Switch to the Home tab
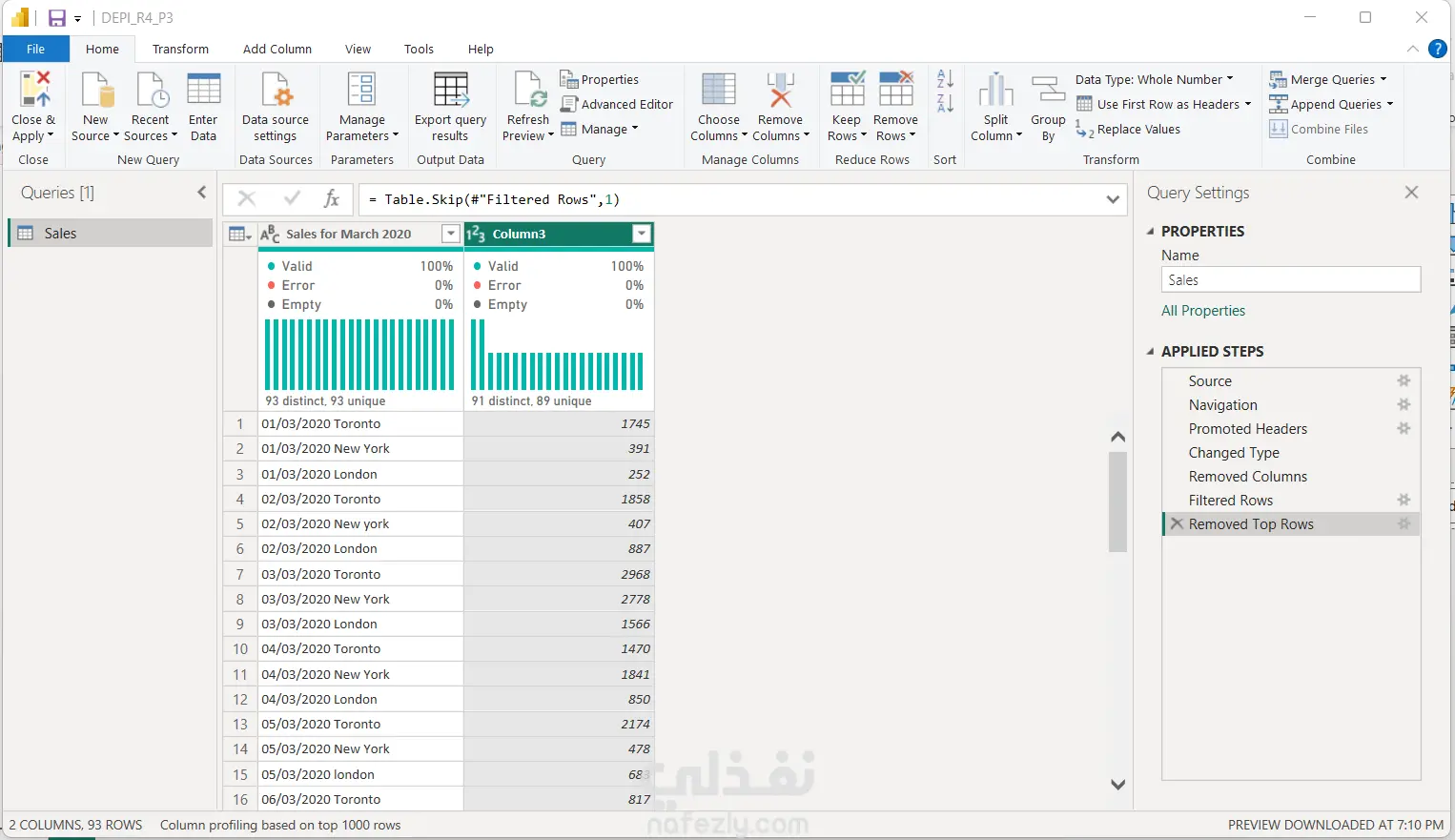The width and height of the screenshot is (1455, 840). [x=102, y=49]
